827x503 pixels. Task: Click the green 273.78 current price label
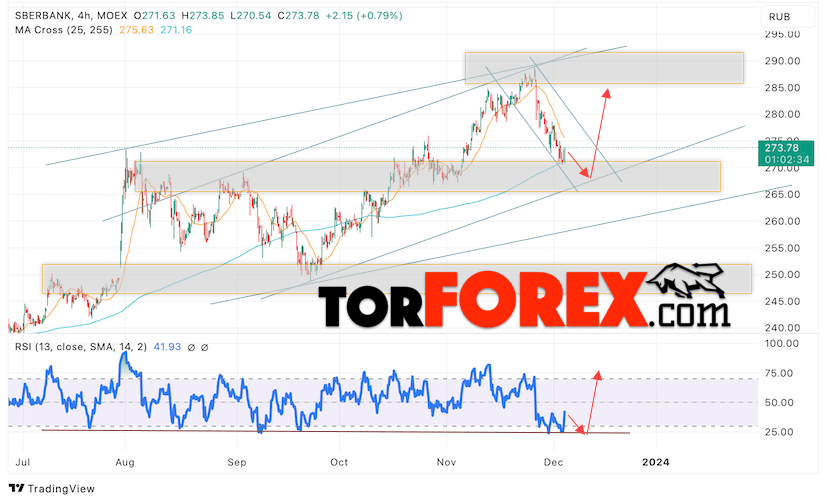[x=782, y=148]
